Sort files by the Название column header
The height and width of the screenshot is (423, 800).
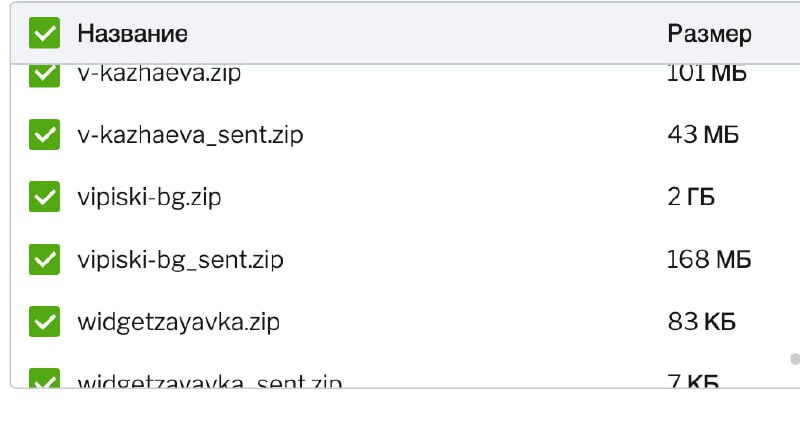tap(133, 34)
